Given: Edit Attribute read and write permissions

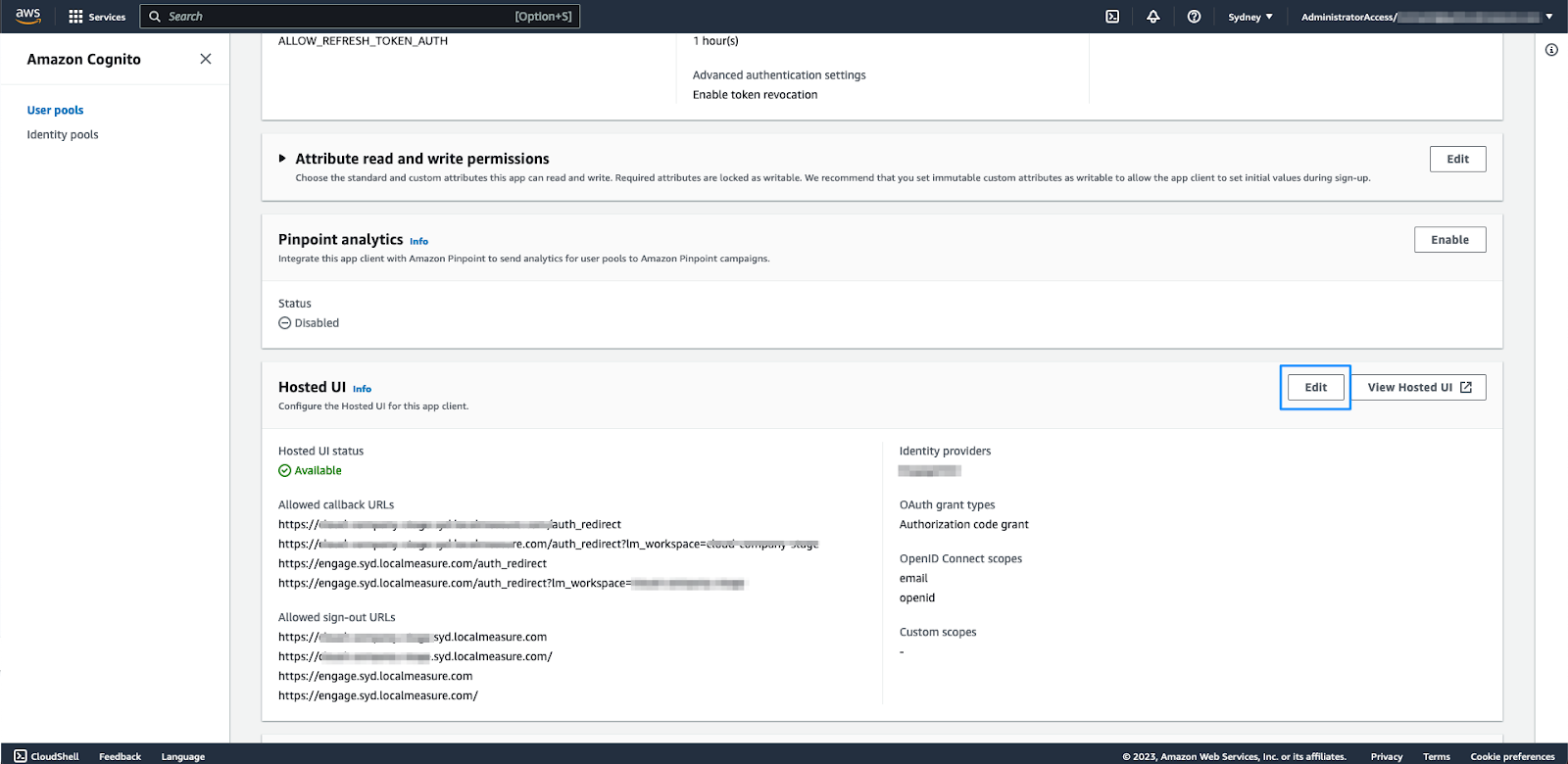Looking at the screenshot, I should coord(1458,160).
